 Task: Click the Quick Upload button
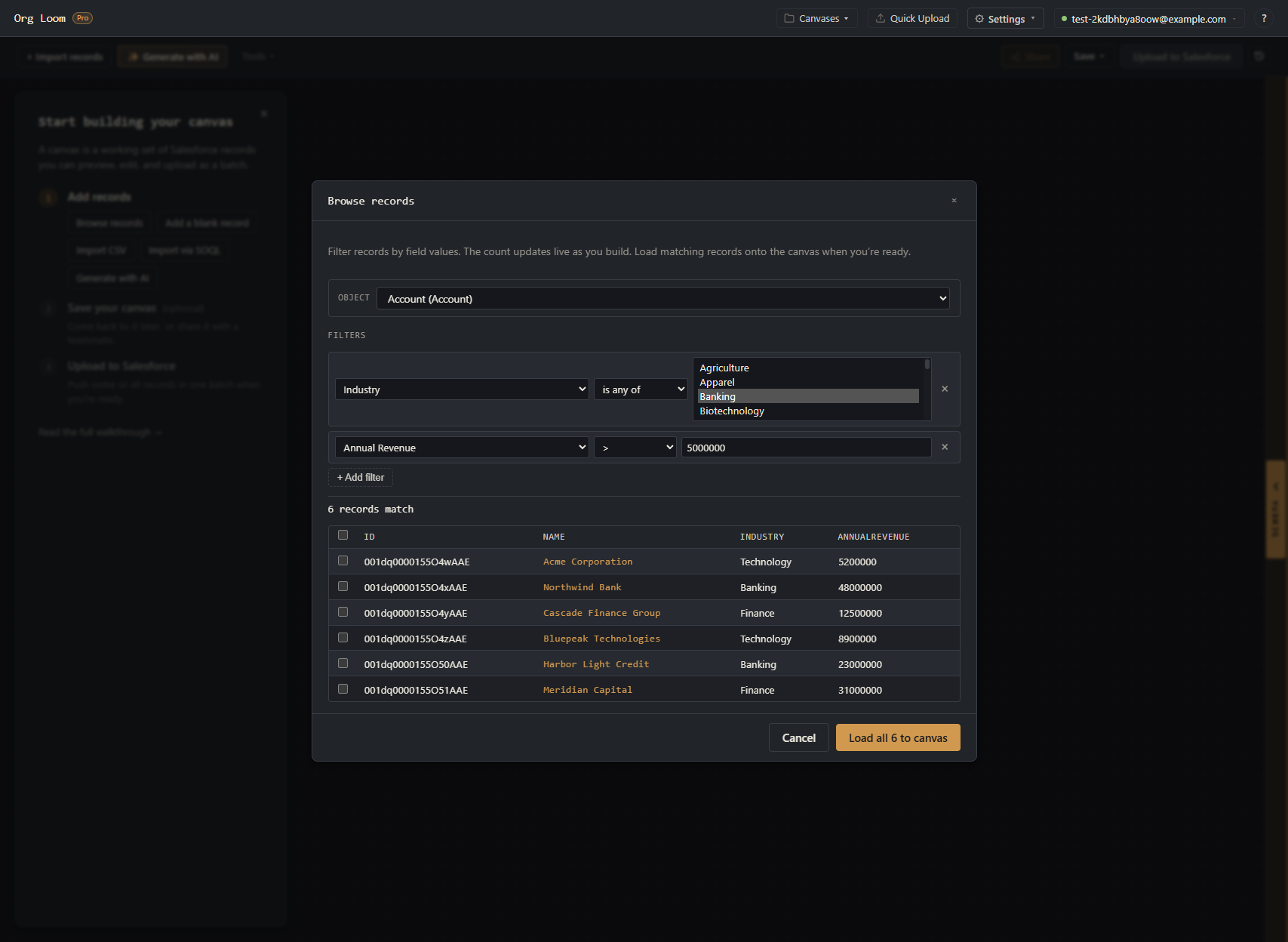(912, 18)
